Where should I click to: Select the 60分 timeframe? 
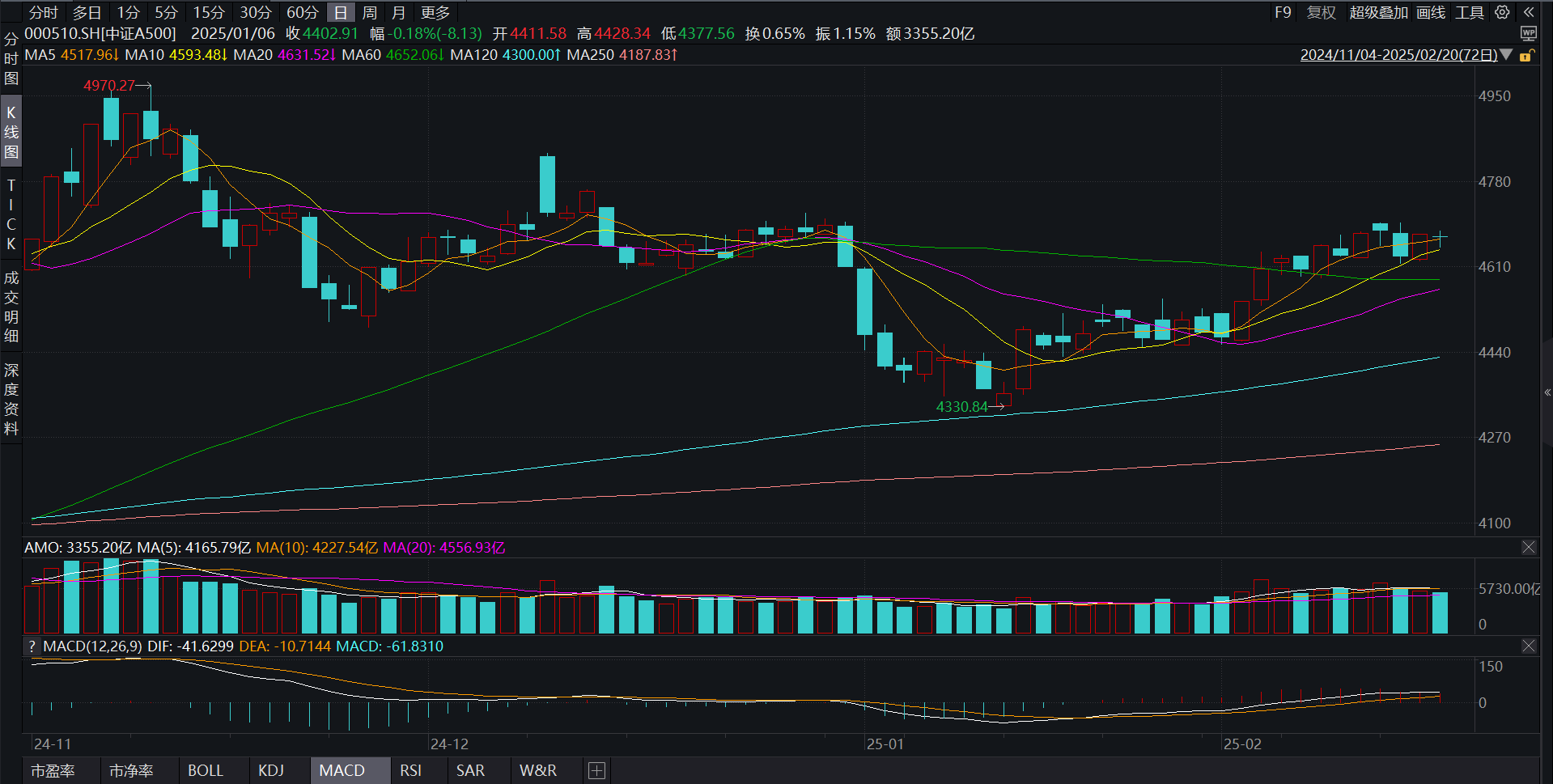point(302,12)
